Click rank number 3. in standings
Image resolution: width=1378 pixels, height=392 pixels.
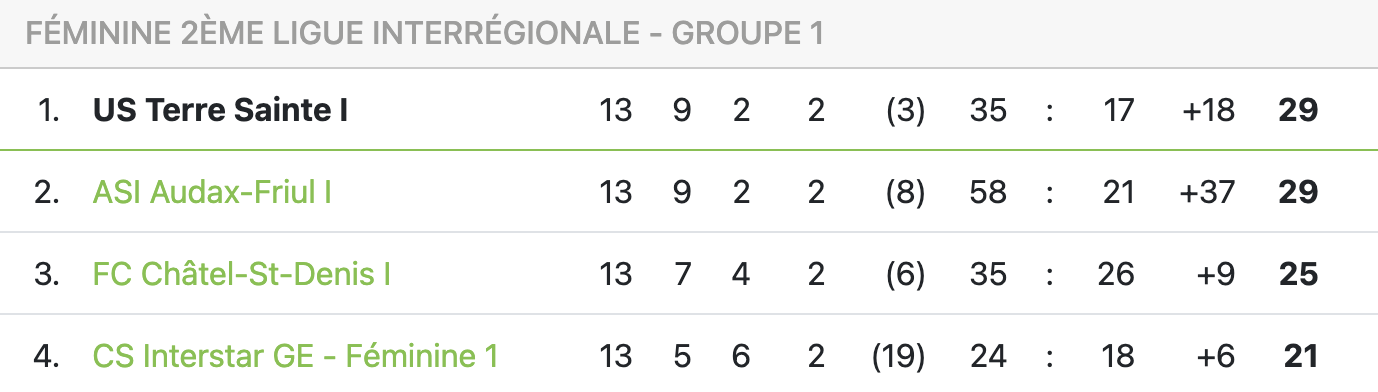(47, 274)
